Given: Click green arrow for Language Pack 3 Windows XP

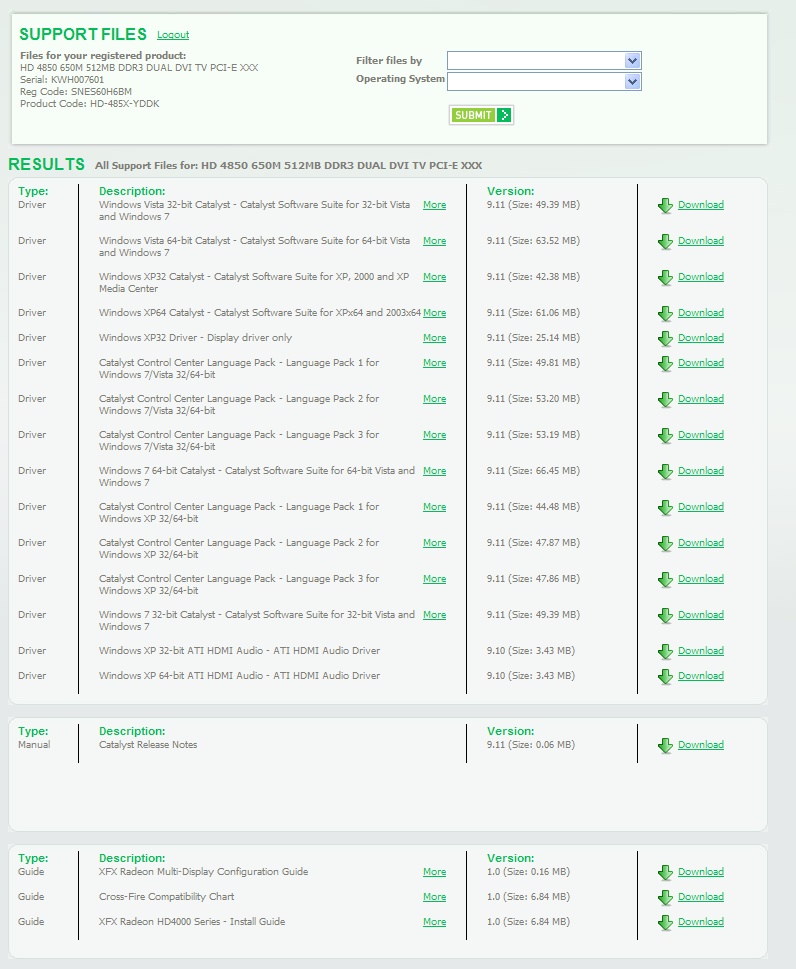Looking at the screenshot, I should [666, 580].
